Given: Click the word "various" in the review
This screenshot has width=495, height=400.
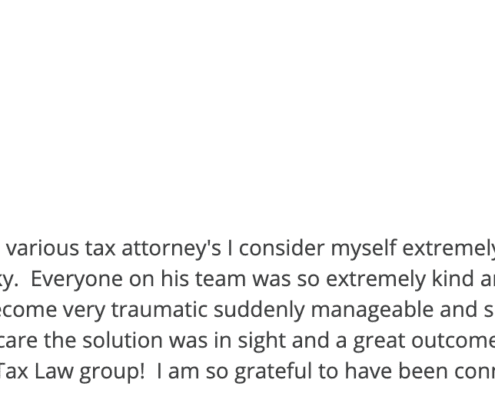Looking at the screenshot, I should tap(43, 248).
